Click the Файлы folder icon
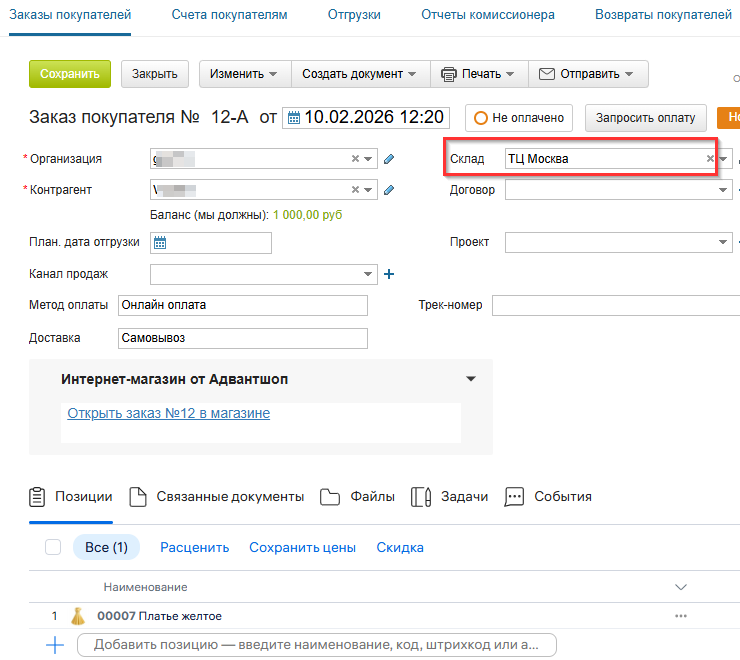This screenshot has width=740, height=660. (x=330, y=497)
